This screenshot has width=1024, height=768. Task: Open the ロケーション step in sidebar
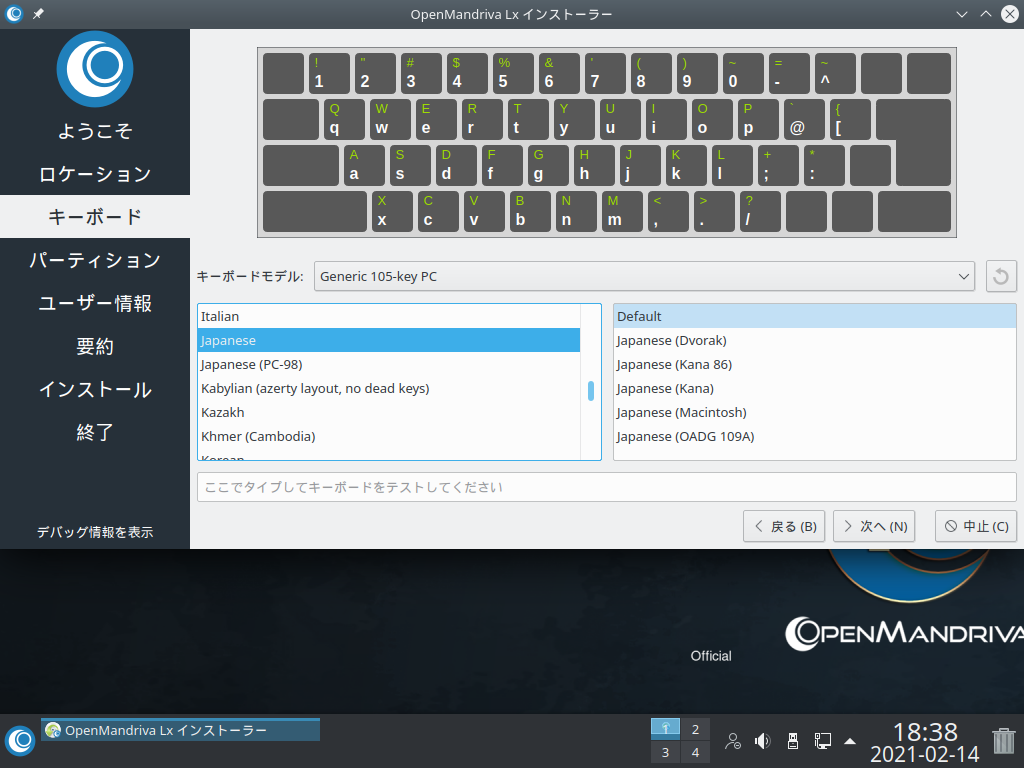95,174
